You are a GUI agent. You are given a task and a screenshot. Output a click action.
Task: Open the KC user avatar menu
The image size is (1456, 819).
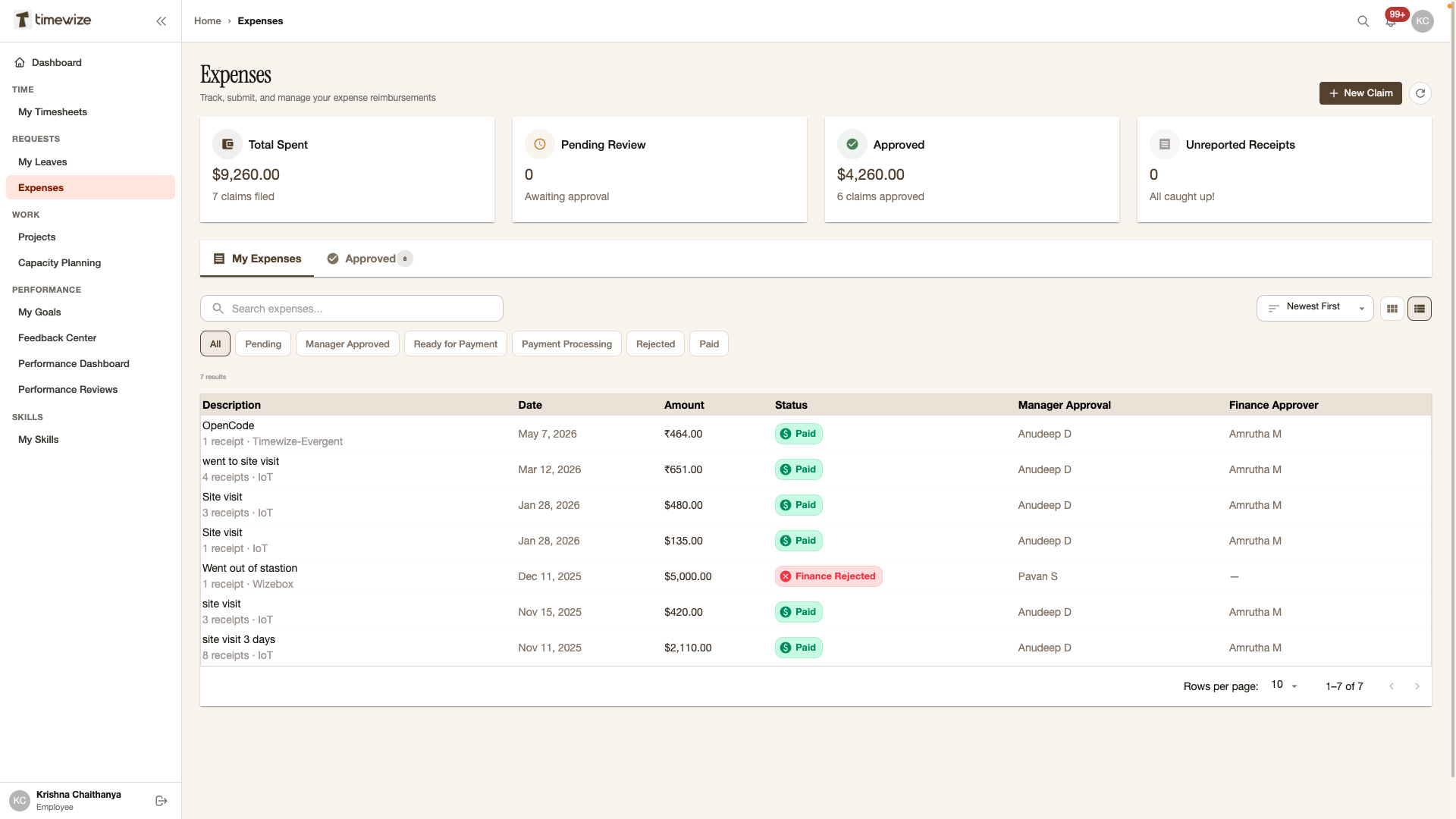point(1423,21)
